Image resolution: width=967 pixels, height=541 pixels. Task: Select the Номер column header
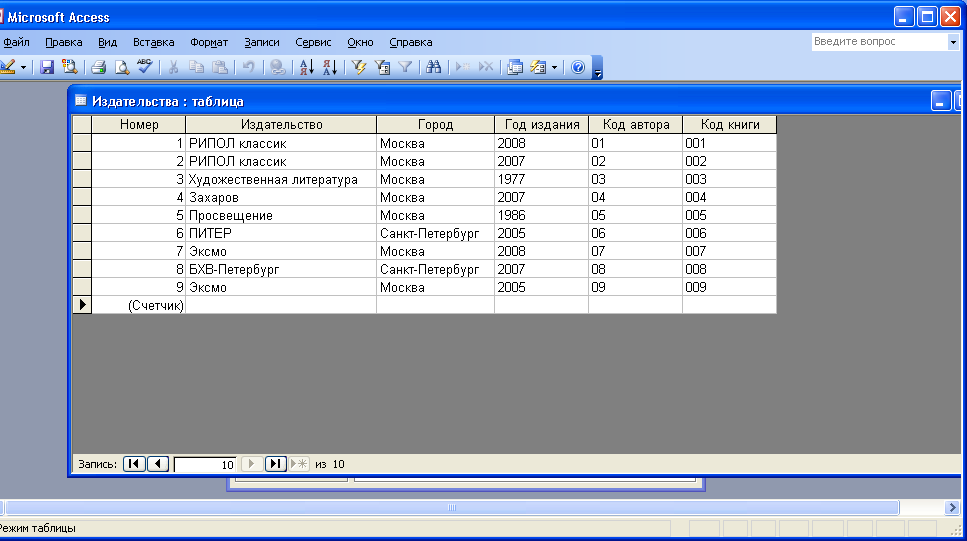[139, 125]
